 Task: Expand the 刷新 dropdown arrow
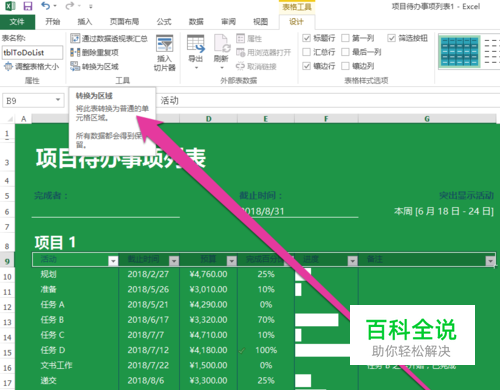[x=221, y=68]
